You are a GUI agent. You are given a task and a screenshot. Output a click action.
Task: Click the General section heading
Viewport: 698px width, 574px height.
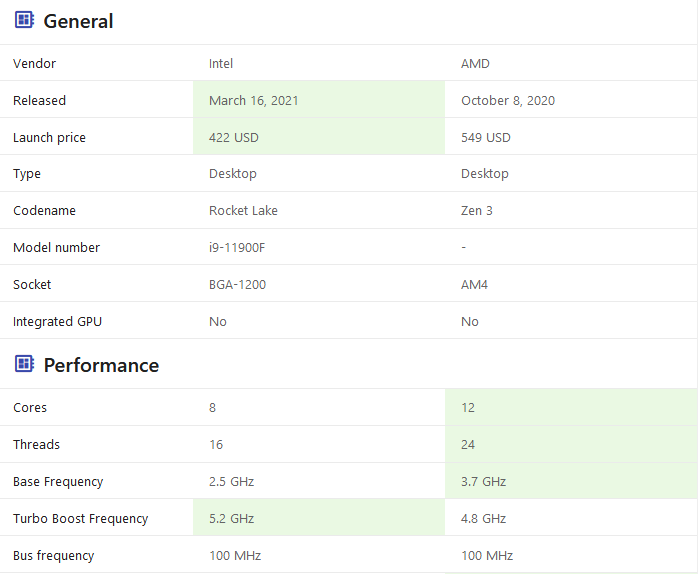point(78,21)
